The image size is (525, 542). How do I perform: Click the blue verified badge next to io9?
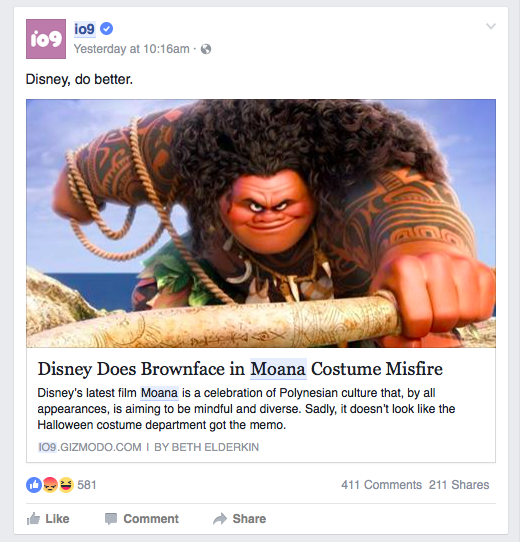click(x=106, y=28)
